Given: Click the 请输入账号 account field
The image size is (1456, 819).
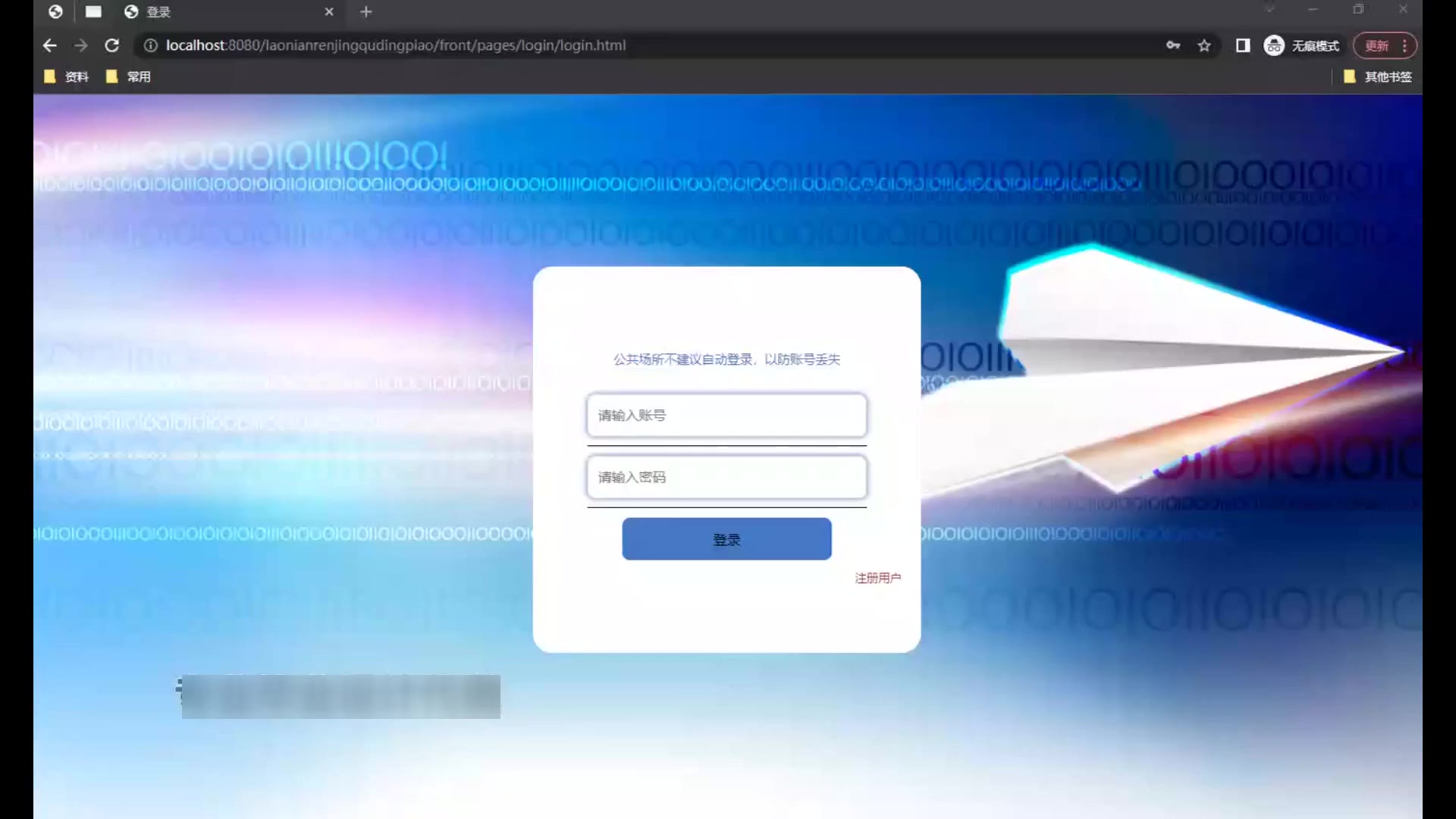Looking at the screenshot, I should 726,416.
